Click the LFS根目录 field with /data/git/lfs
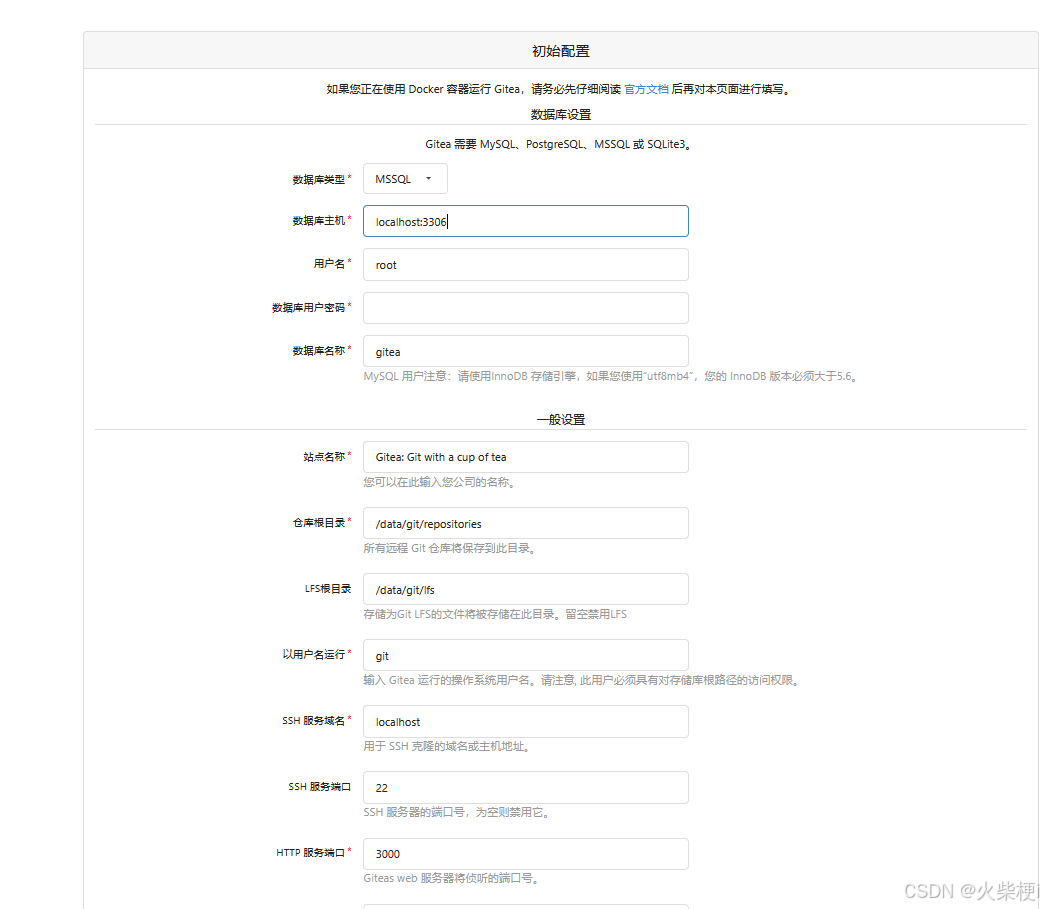The height and width of the screenshot is (909, 1044). [525, 589]
